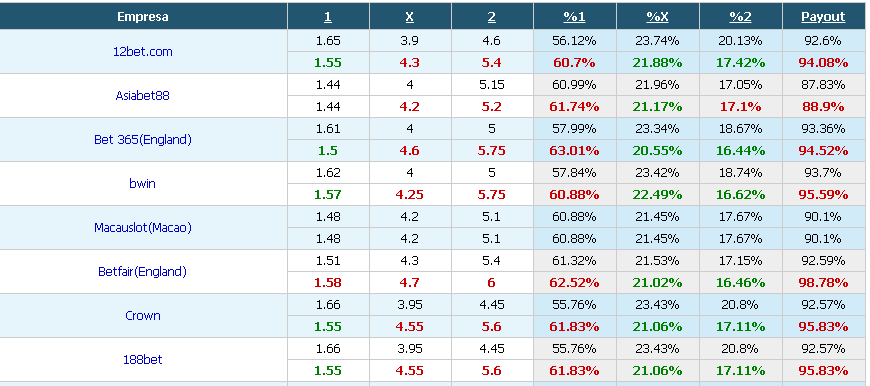
Task: Open the Asiabet88 bookmaker link
Action: pos(143,95)
